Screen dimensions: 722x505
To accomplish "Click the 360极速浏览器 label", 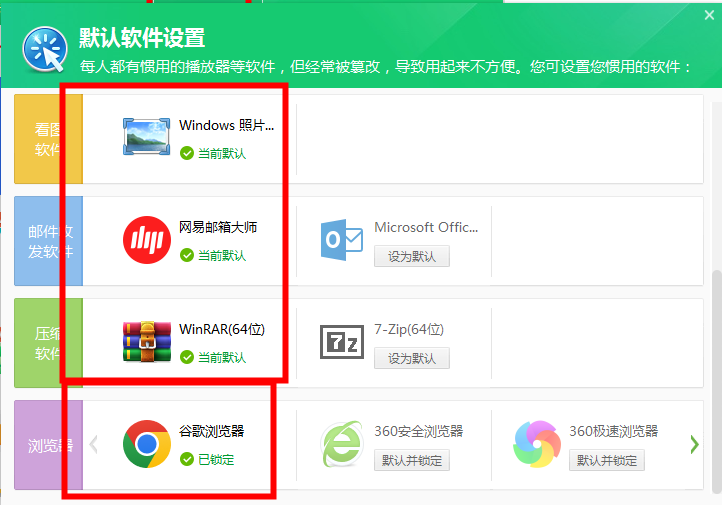I will point(614,431).
